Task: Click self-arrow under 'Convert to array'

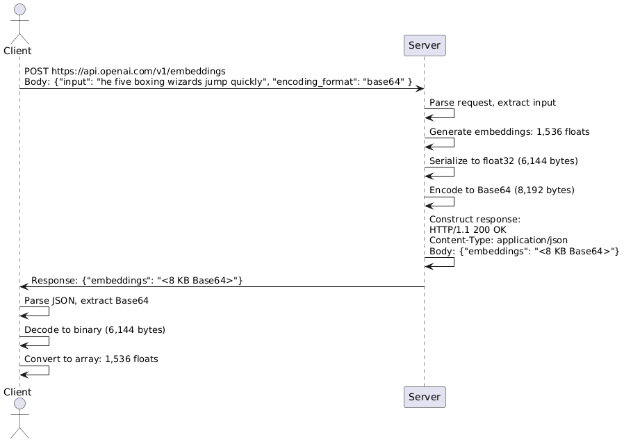Action: (34, 370)
